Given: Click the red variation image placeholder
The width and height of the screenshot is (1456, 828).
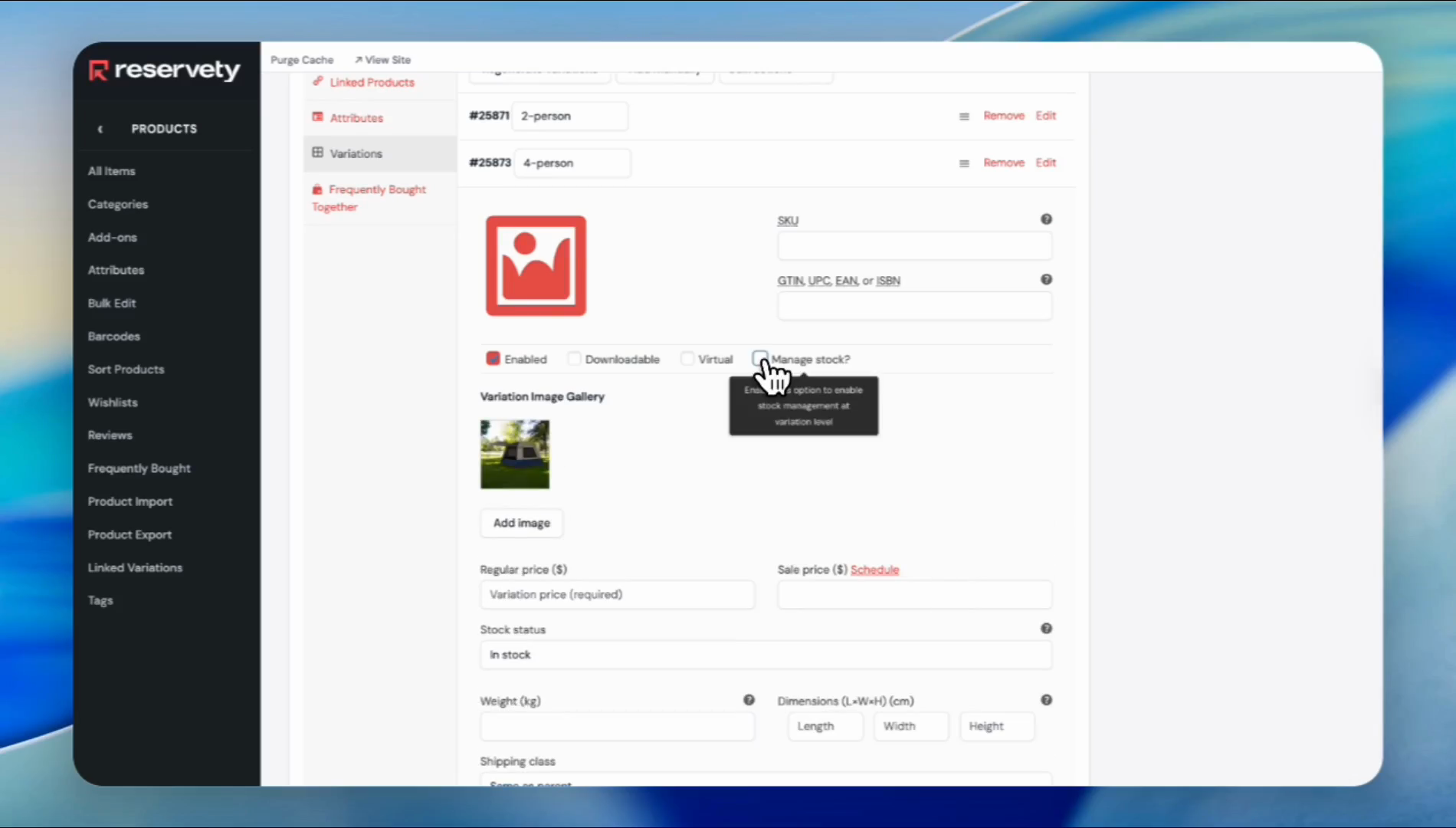Looking at the screenshot, I should (536, 266).
